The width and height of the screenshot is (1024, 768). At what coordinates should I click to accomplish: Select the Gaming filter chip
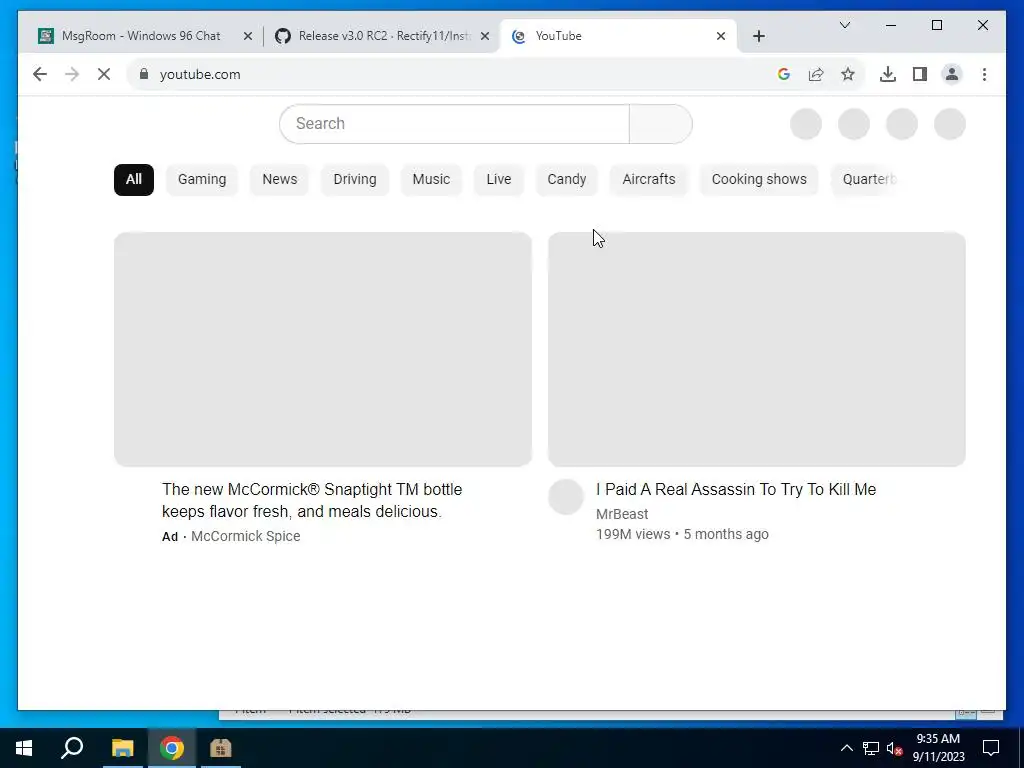pos(202,180)
